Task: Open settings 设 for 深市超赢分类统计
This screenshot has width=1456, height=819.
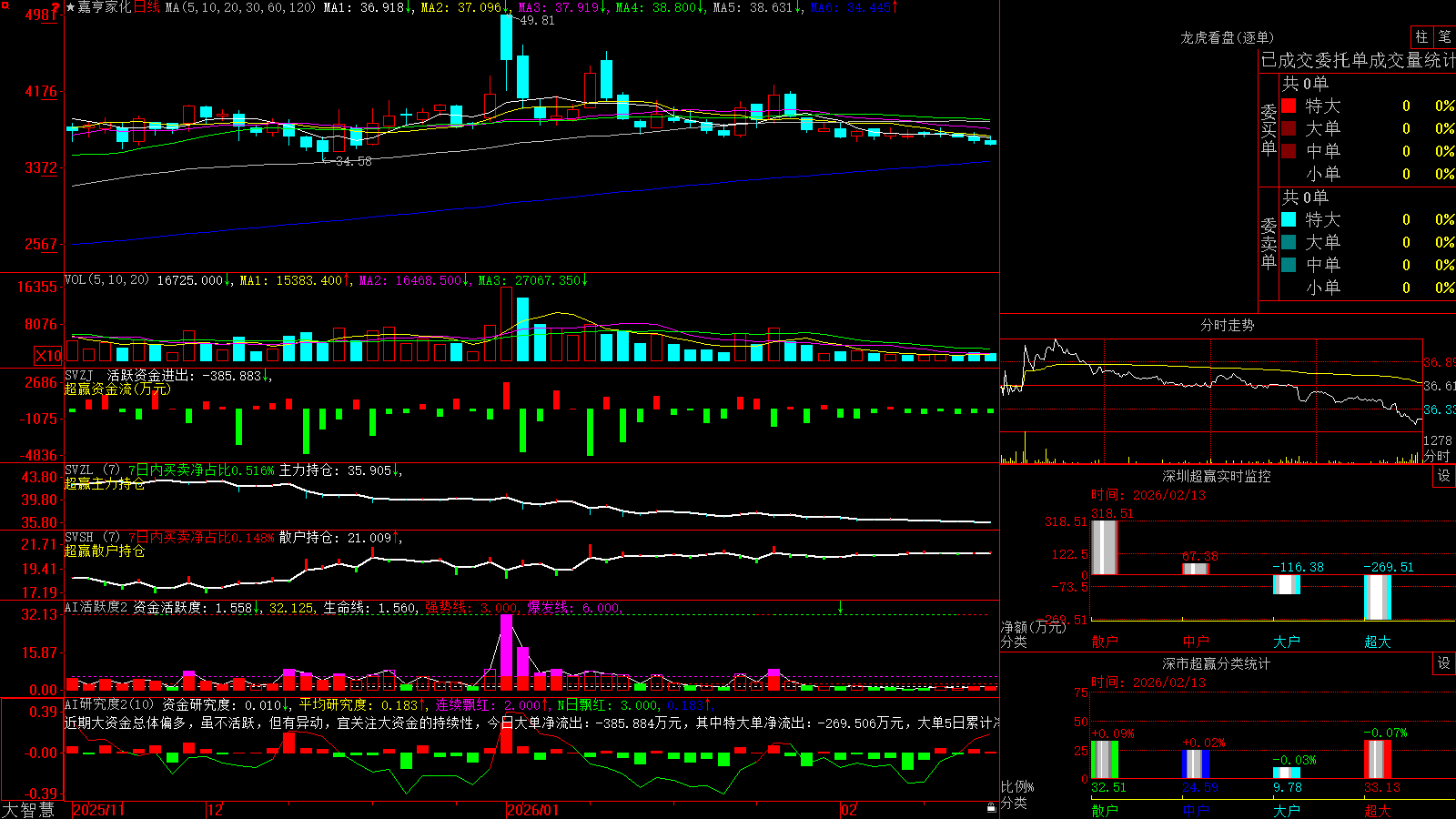Action: point(1444,663)
